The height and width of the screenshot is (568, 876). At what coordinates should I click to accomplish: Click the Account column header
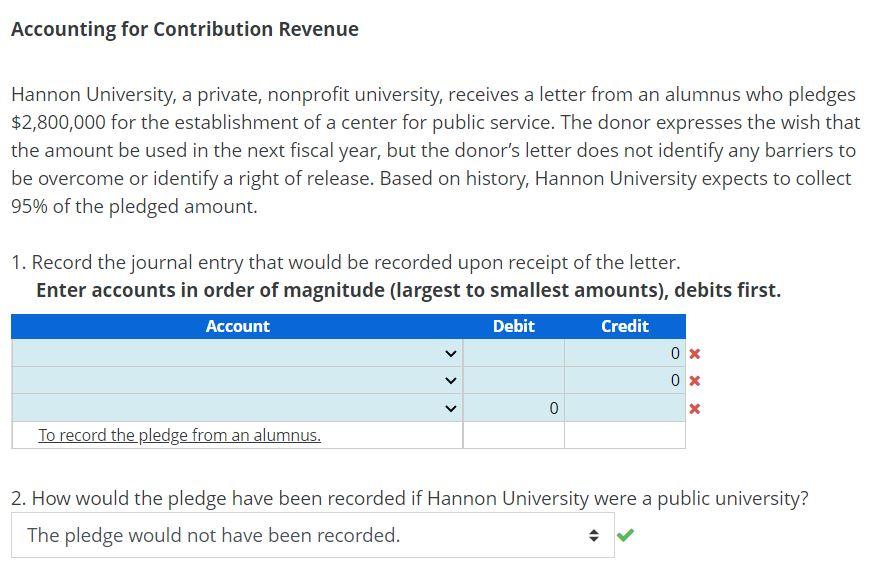tap(237, 326)
